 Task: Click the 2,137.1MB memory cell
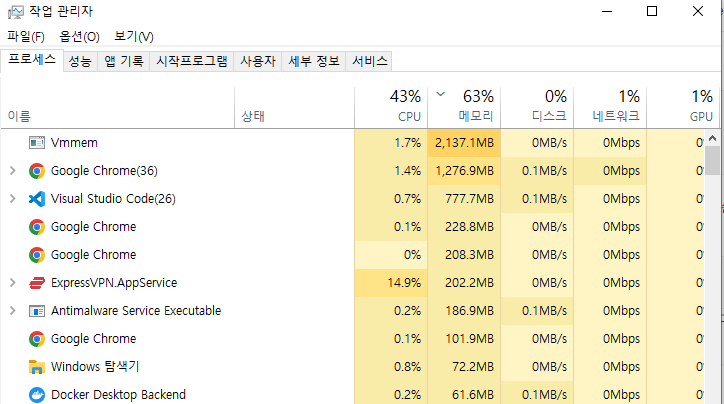click(x=464, y=143)
